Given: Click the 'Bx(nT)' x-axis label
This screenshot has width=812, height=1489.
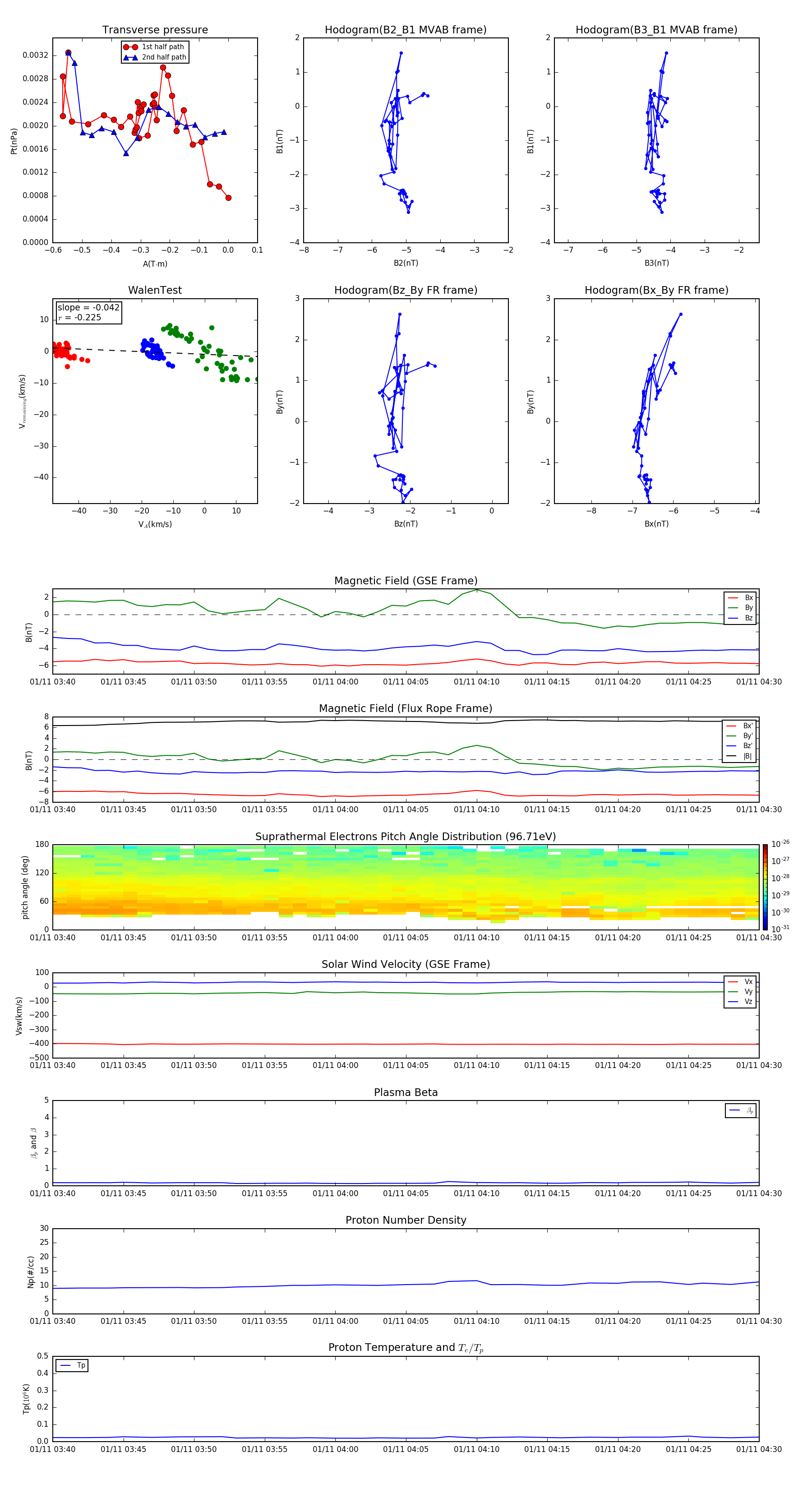Looking at the screenshot, I should pyautogui.click(x=656, y=524).
